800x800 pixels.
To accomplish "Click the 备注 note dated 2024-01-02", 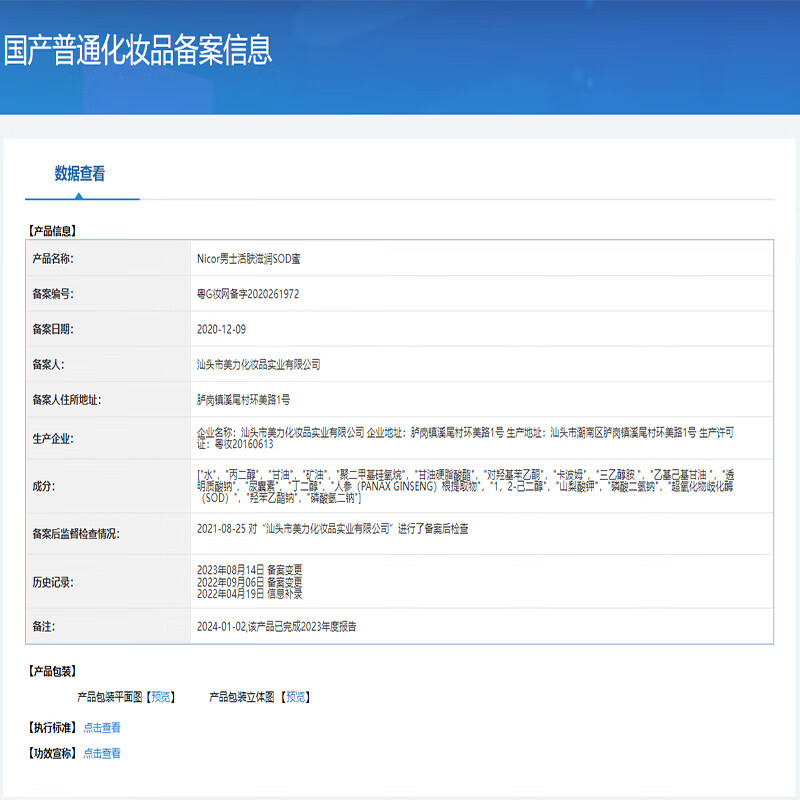I will (x=277, y=627).
